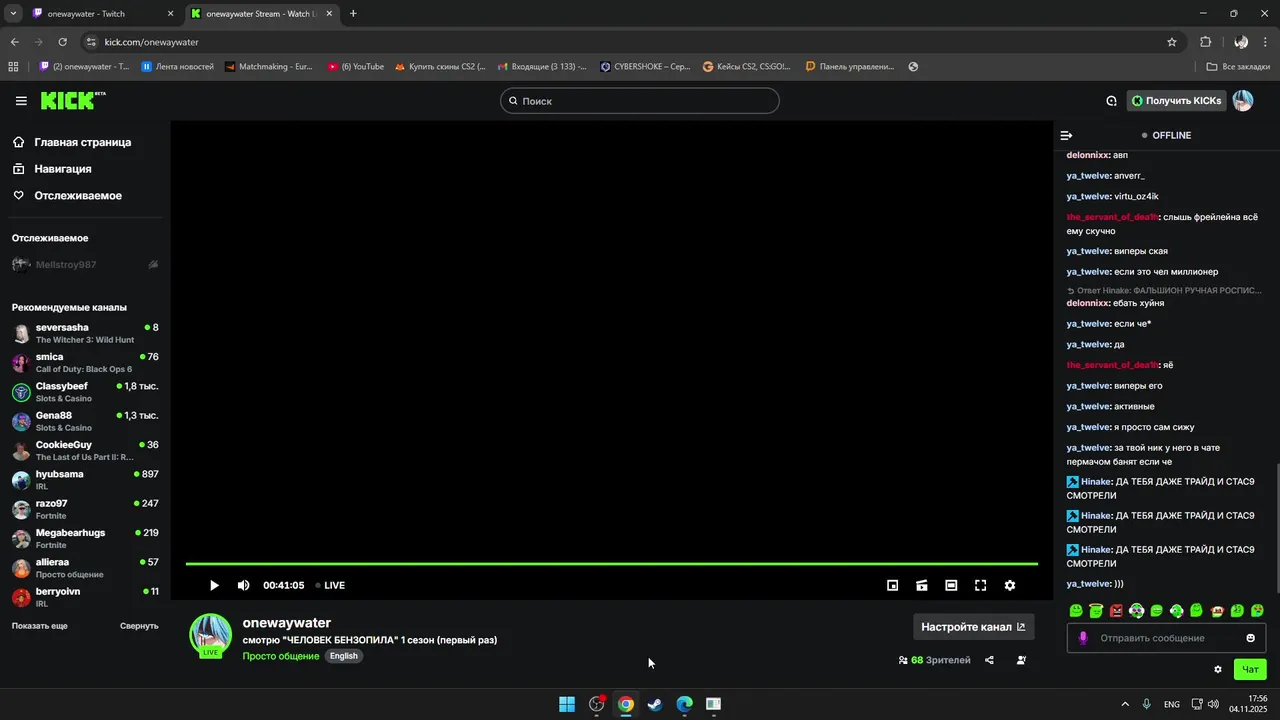
Task: Open recommended channel hyubsama
Action: pos(85,480)
